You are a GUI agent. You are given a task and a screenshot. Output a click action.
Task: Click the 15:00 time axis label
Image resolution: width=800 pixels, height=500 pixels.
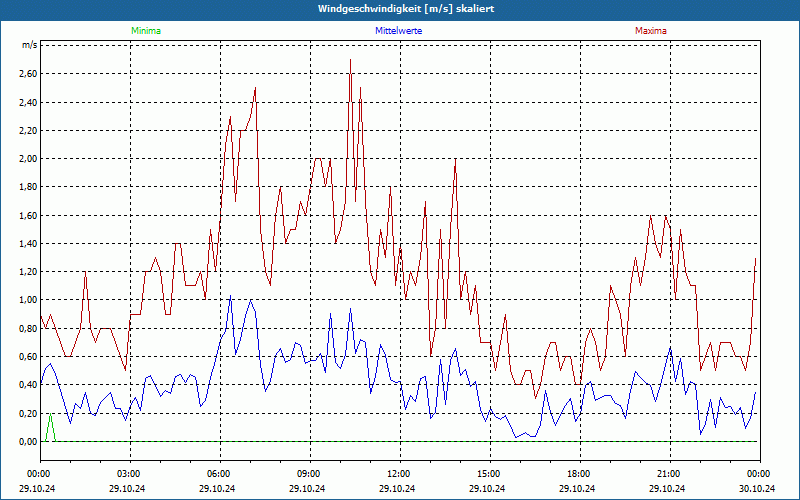(490, 474)
